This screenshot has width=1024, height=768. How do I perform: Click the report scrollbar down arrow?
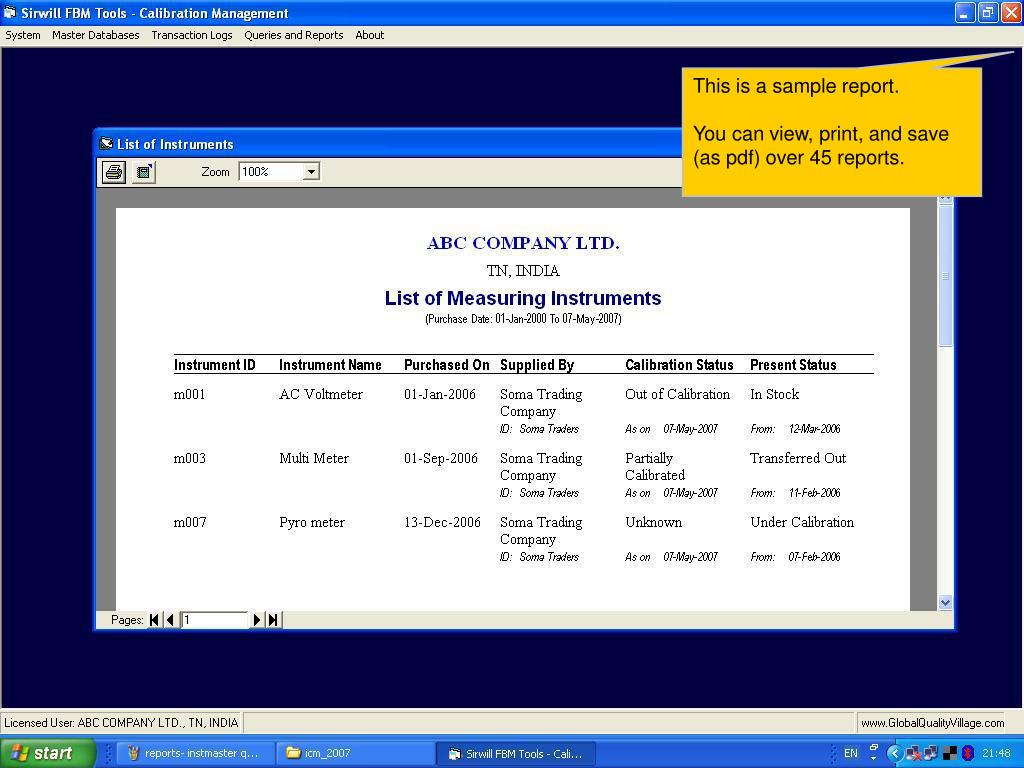tap(945, 603)
